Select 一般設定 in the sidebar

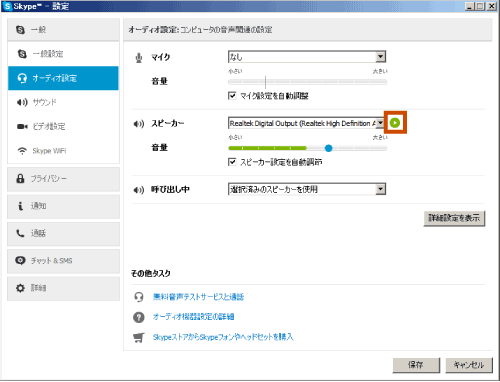pos(63,54)
